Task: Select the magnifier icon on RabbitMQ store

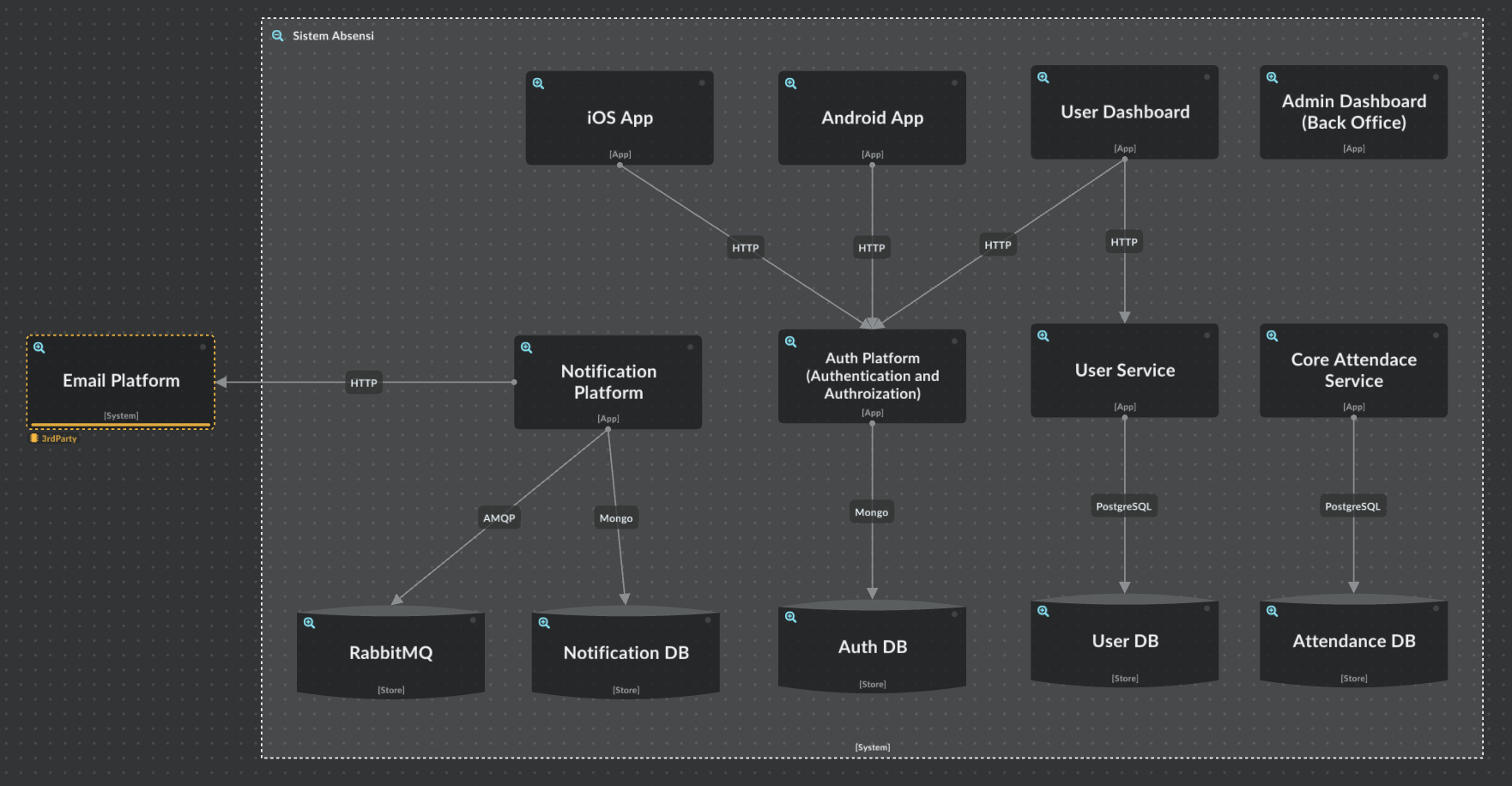Action: (x=309, y=621)
